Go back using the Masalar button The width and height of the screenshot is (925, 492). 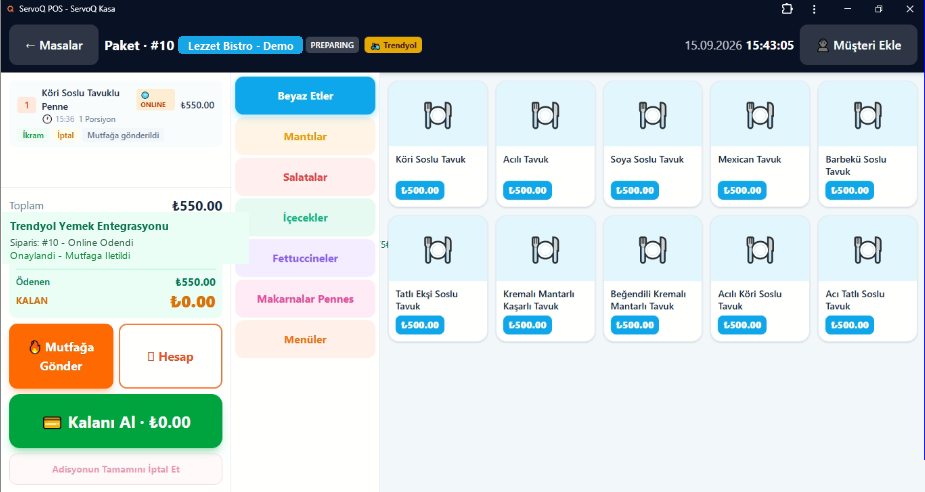pyautogui.click(x=54, y=45)
